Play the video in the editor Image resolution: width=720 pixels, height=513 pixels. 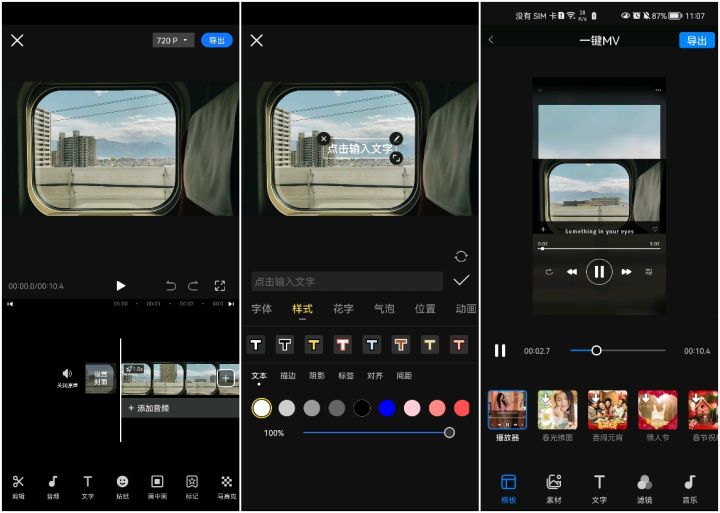[121, 286]
